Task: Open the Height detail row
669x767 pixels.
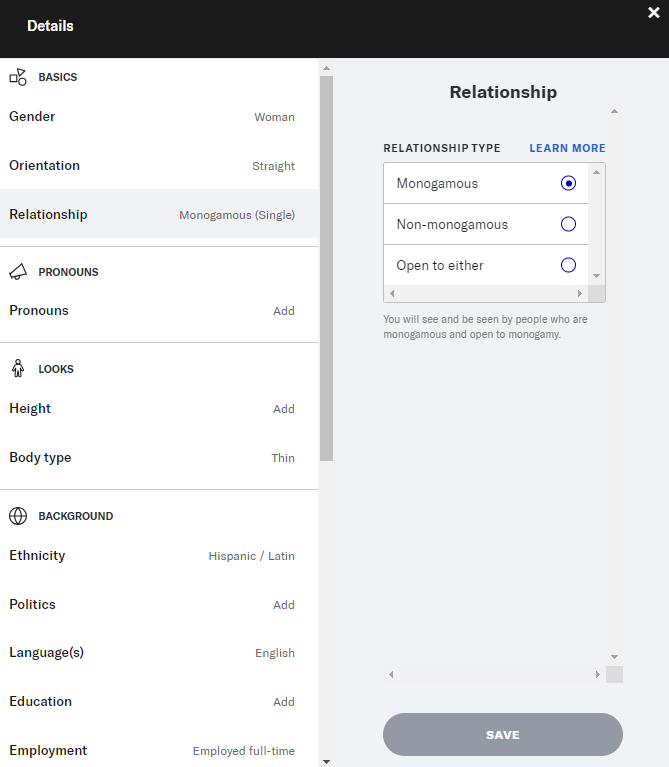Action: point(159,408)
